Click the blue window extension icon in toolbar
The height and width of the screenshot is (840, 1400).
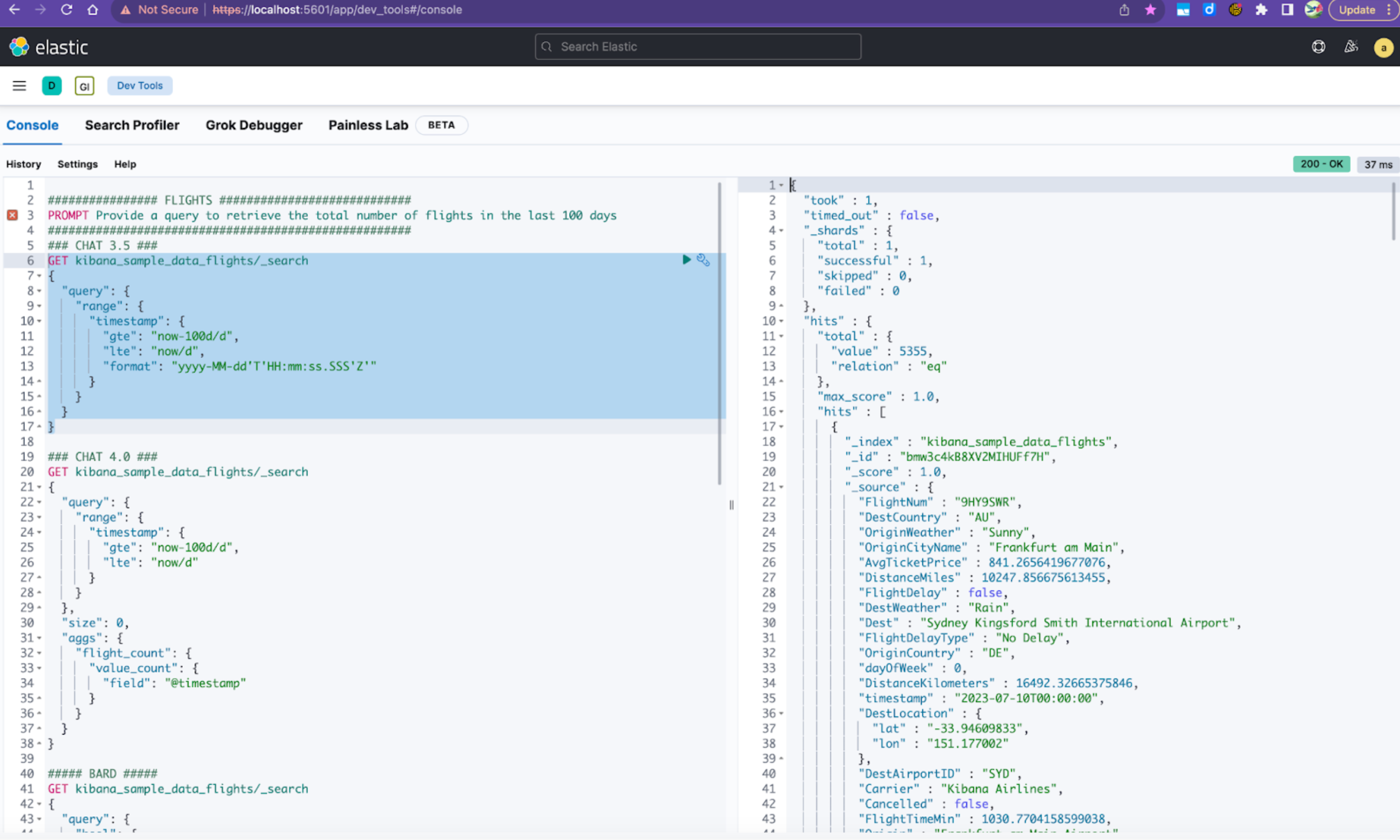coord(1183,10)
